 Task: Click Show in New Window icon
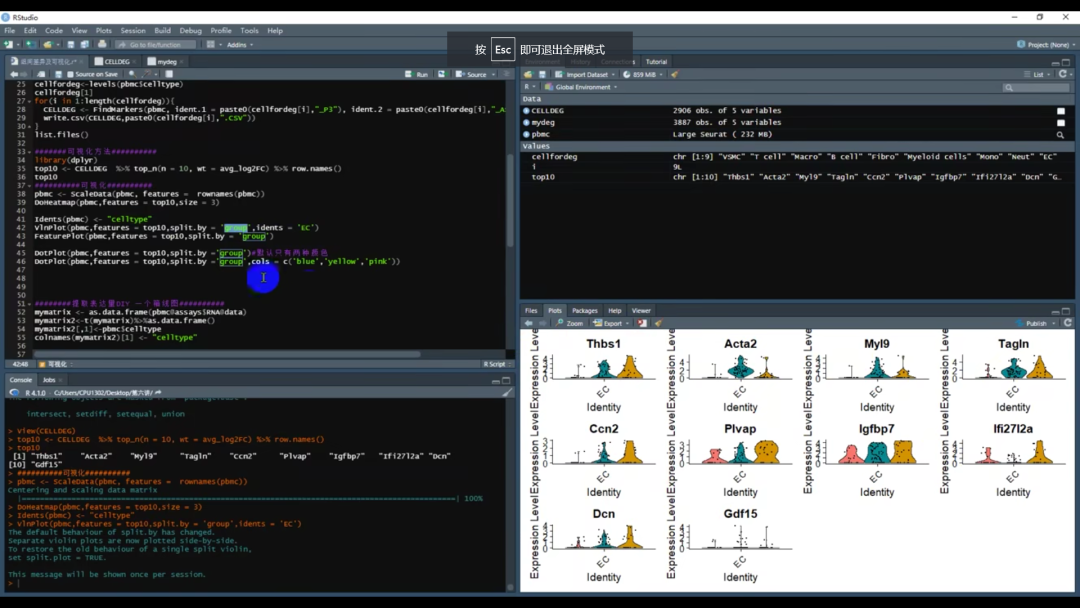[41, 74]
